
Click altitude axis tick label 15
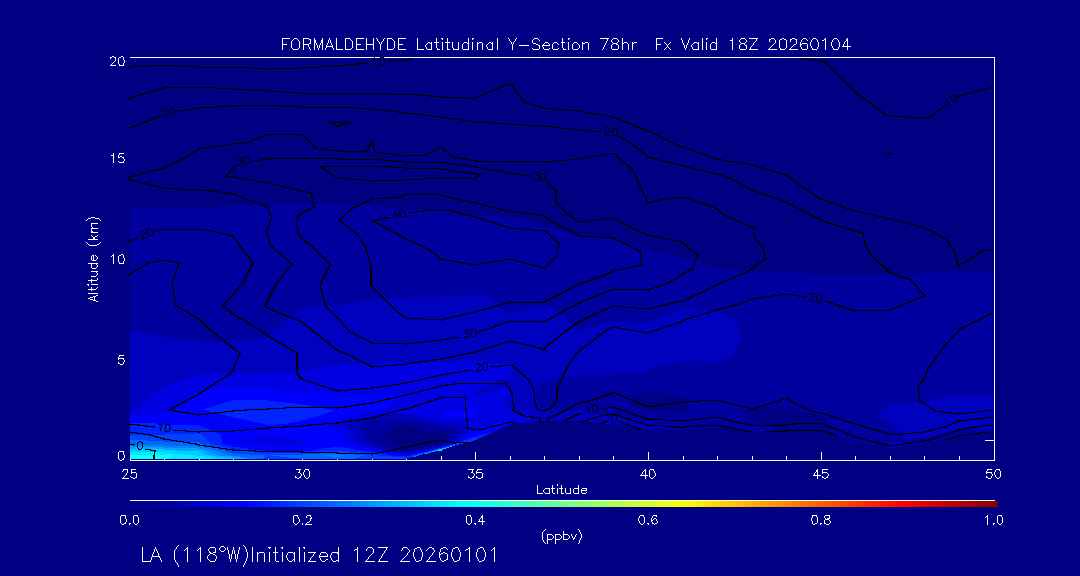(116, 159)
